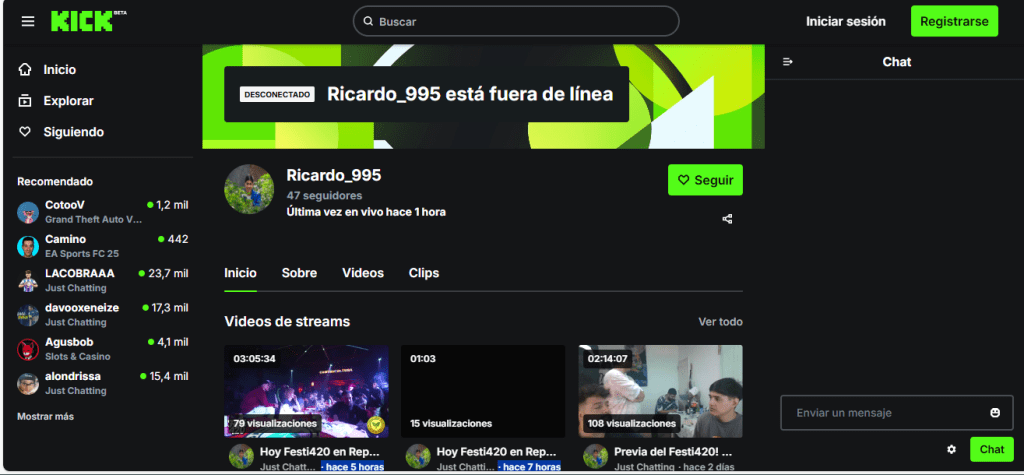1024x475 pixels.
Task: Switch to the Sobre tab
Action: (x=299, y=273)
